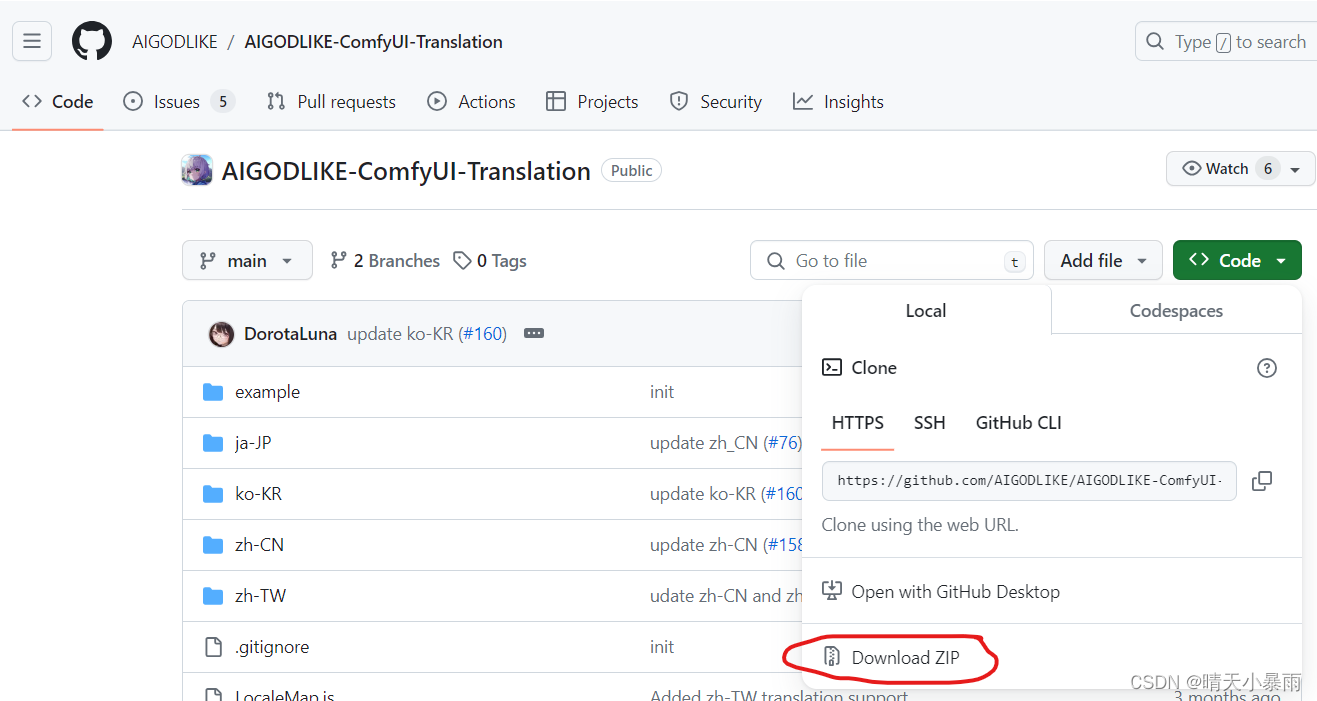Viewport: 1317px width, 701px height.
Task: Click the ko-KR folder icon
Action: (213, 494)
